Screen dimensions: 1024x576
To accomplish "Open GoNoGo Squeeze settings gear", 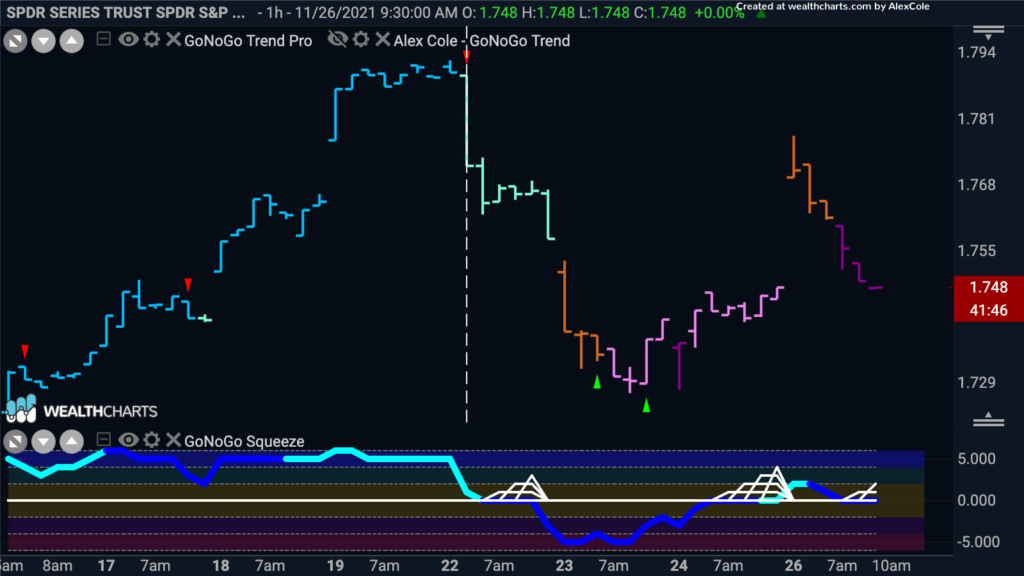I will [x=152, y=440].
